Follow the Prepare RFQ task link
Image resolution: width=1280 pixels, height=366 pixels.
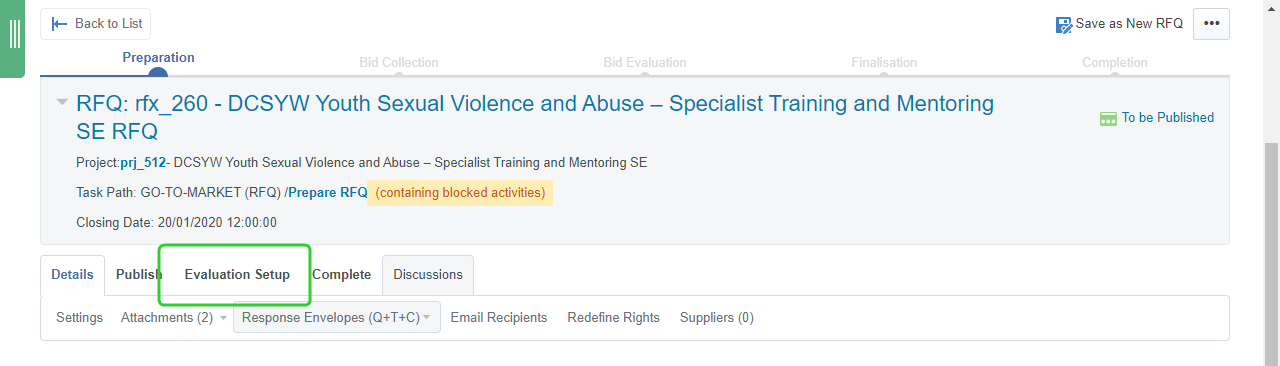328,193
